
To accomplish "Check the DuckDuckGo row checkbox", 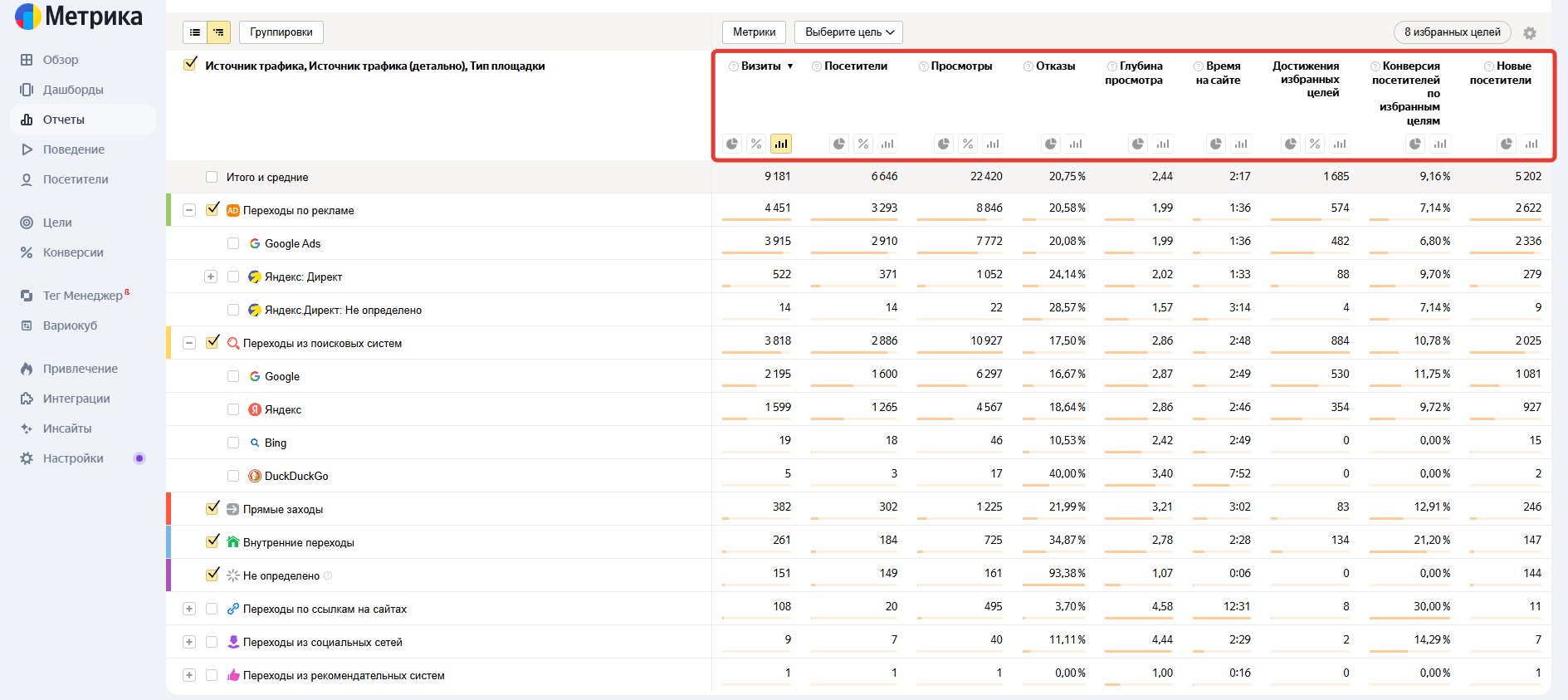I will [233, 476].
